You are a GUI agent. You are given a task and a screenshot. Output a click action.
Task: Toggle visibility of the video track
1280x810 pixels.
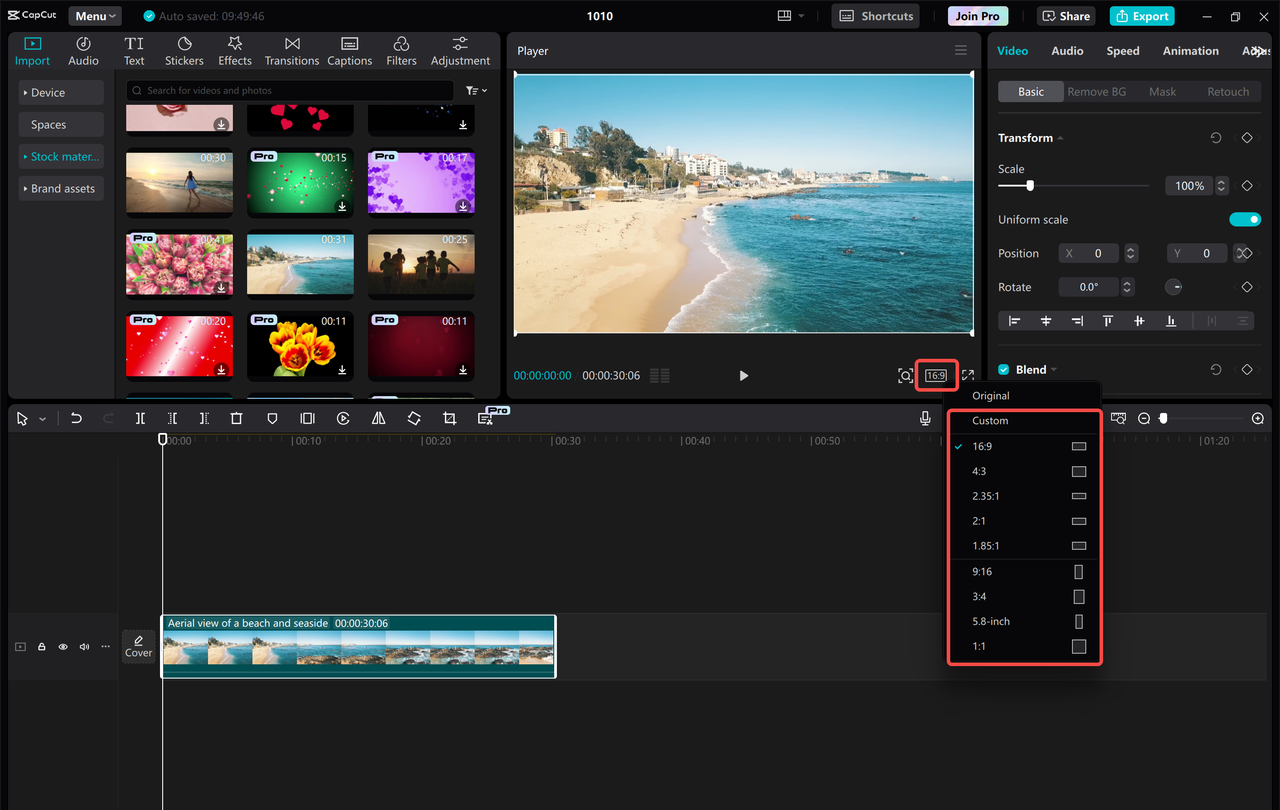coord(62,646)
